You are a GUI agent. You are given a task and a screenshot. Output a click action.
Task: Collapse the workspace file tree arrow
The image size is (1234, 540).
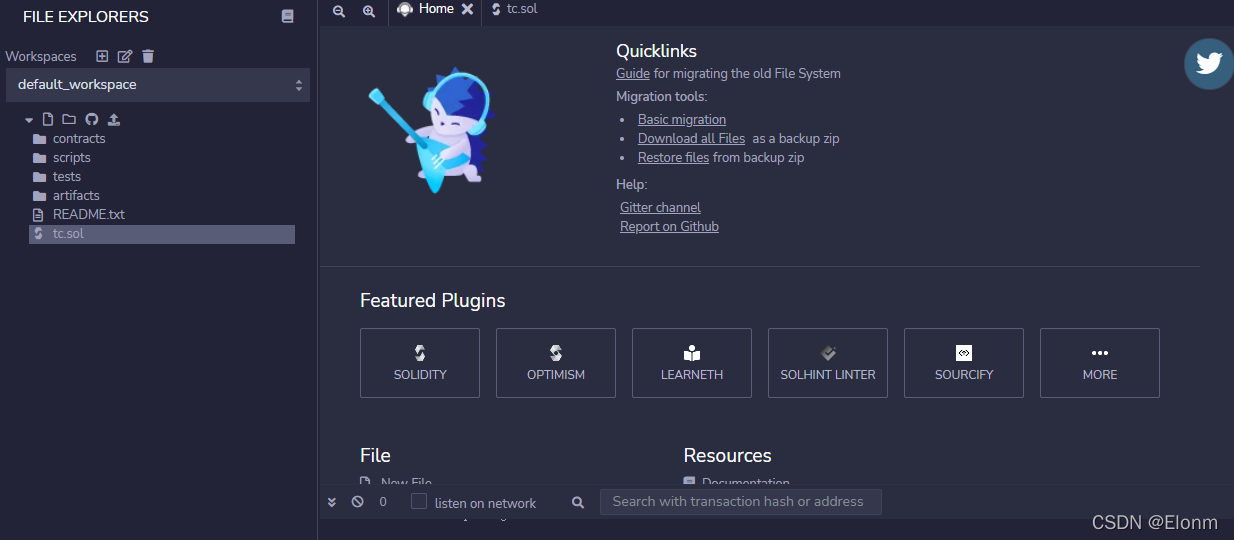click(29, 120)
